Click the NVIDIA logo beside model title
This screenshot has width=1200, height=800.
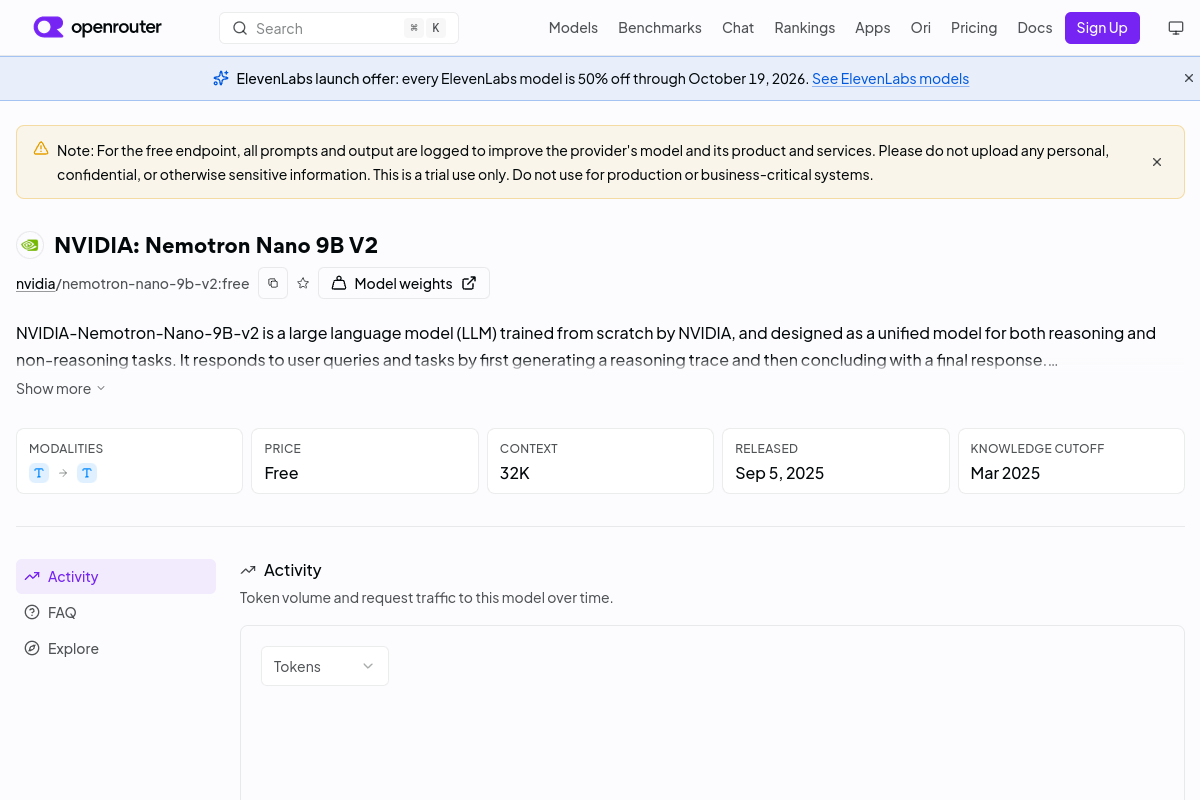point(30,245)
